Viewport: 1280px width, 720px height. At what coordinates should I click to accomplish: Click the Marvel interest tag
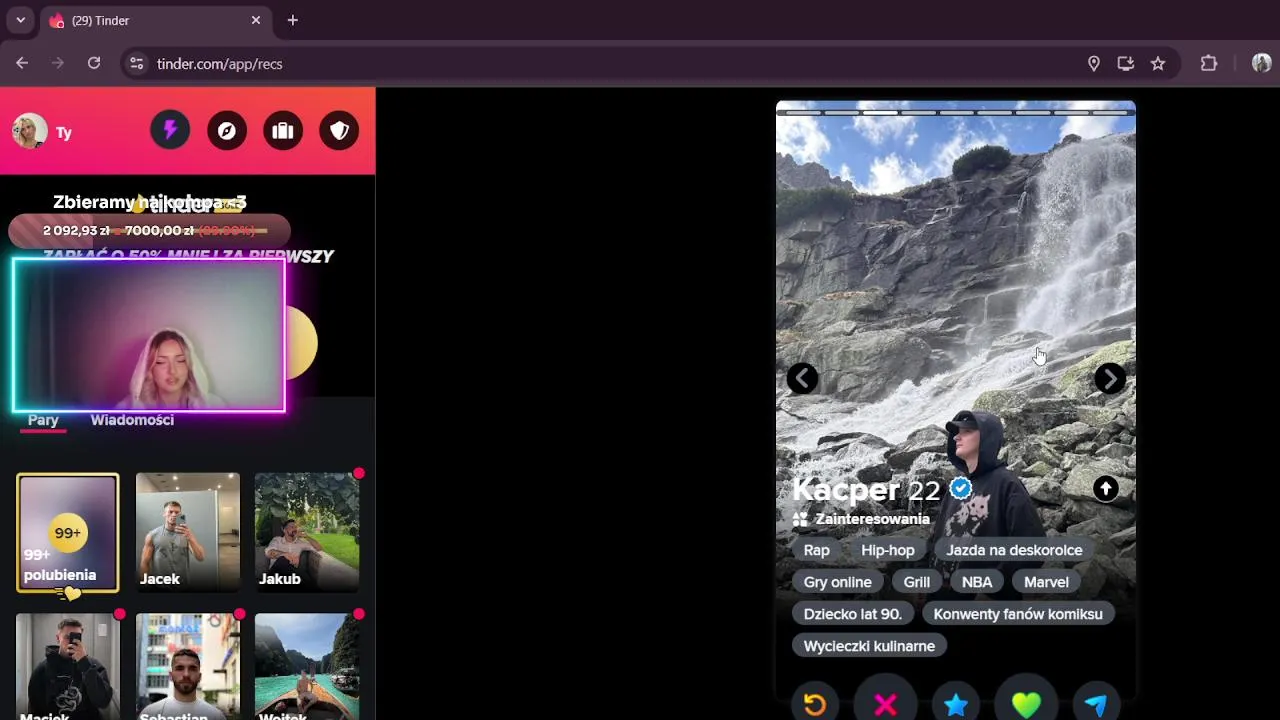[x=1046, y=582]
